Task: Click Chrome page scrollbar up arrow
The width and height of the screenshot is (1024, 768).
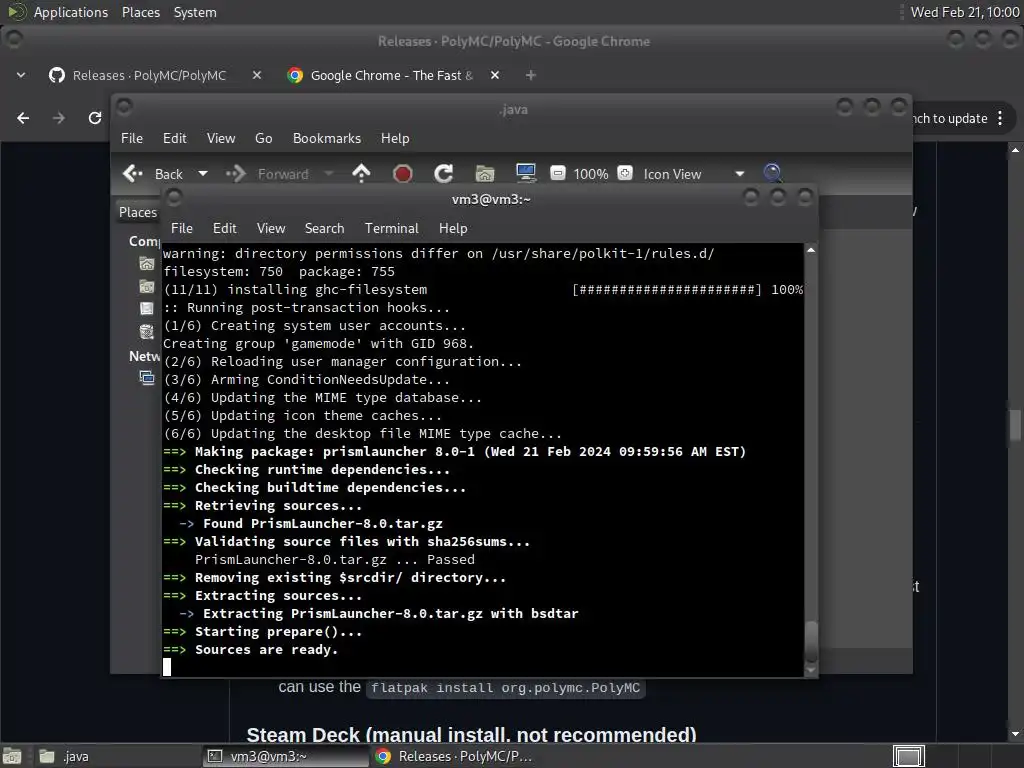Action: click(1015, 150)
